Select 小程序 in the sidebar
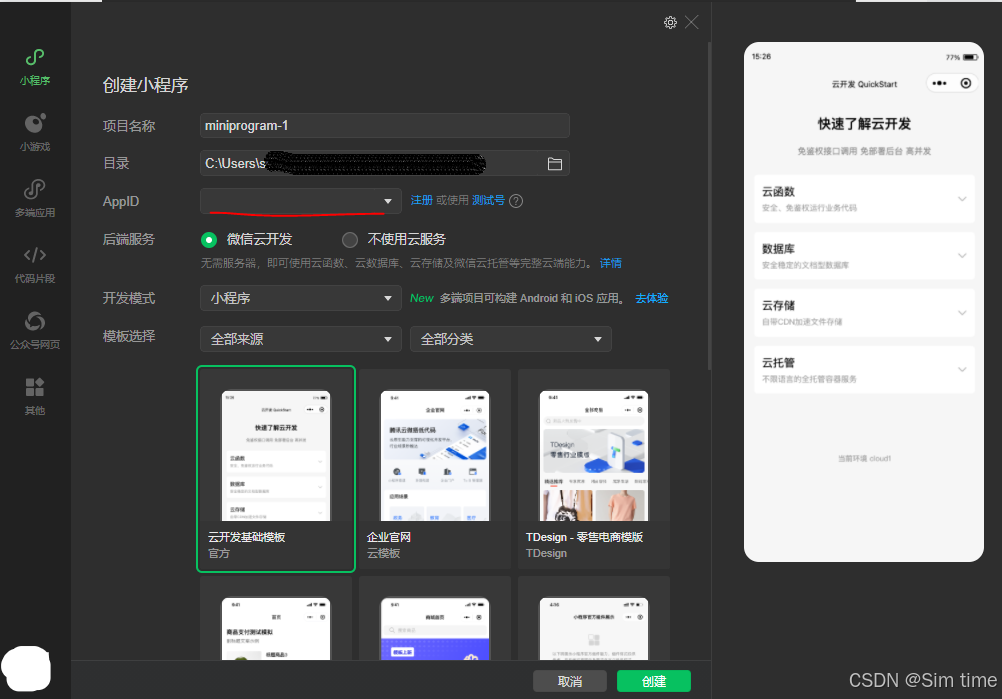The height and width of the screenshot is (699, 1002). (x=35, y=68)
